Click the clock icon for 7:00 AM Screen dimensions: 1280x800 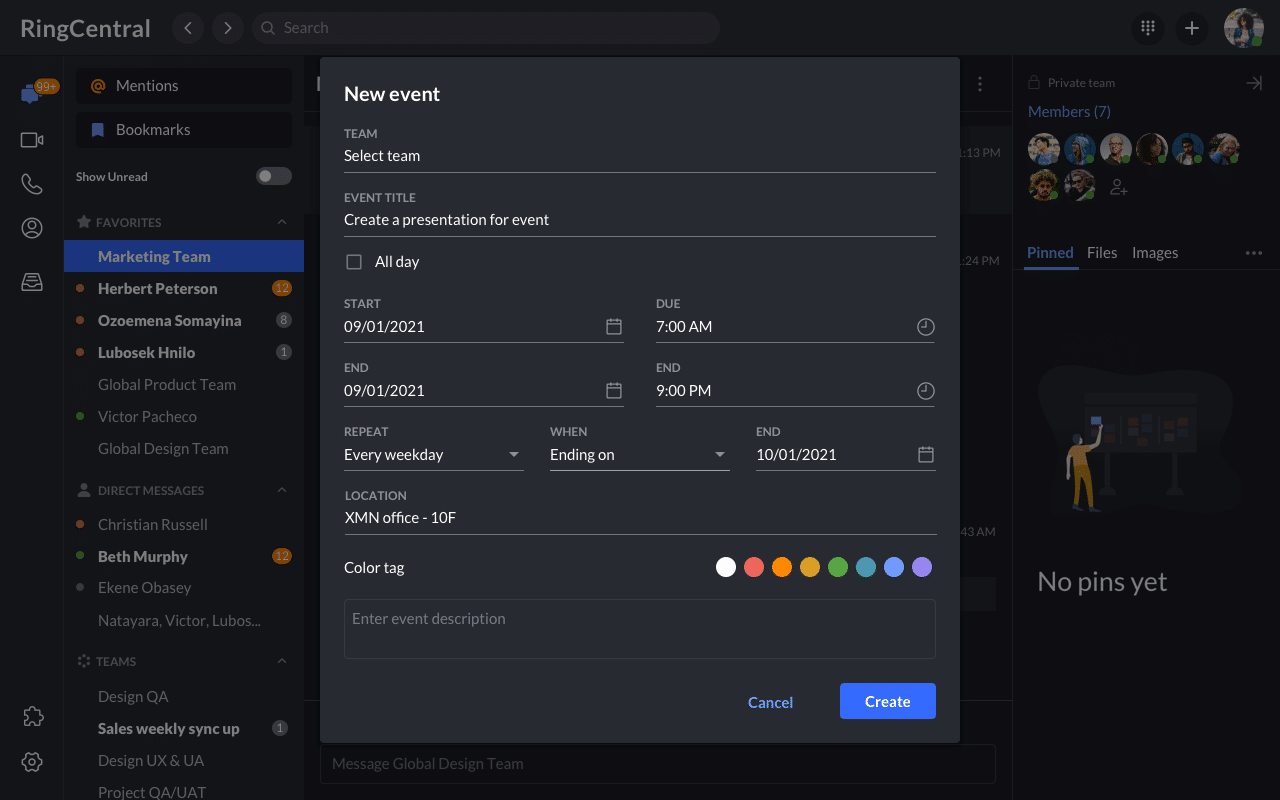[x=926, y=327]
